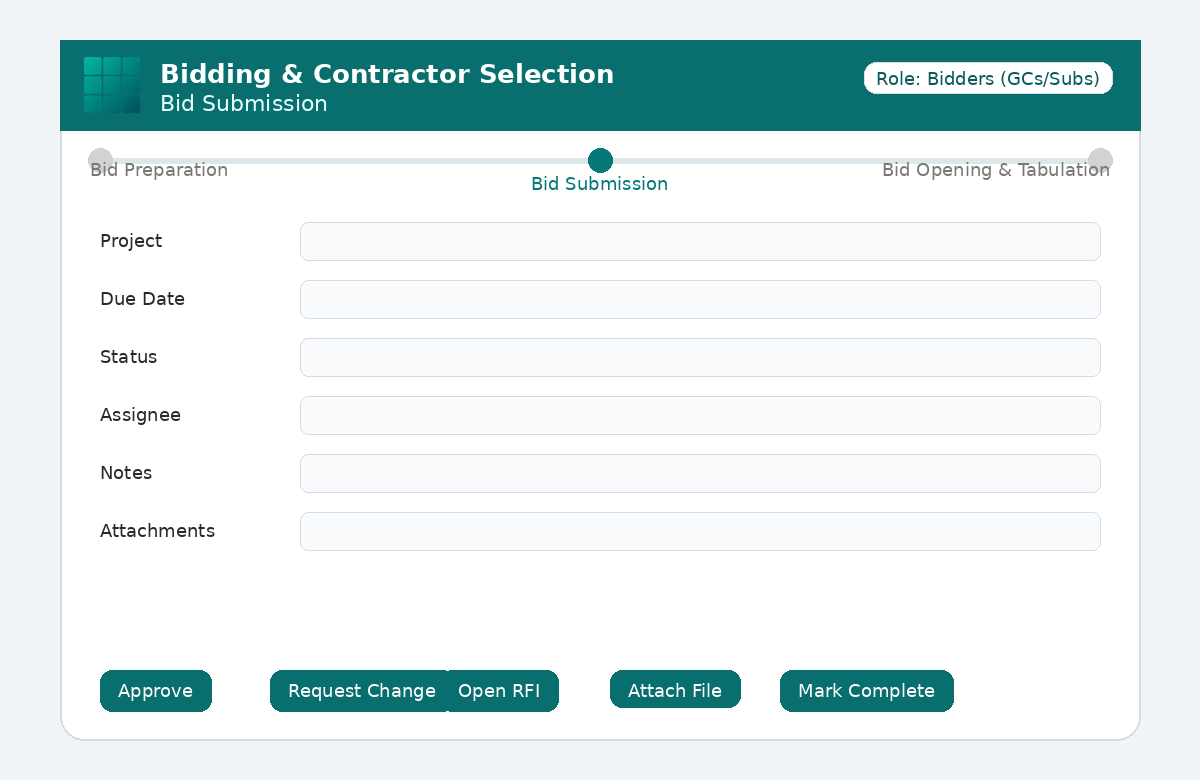Click the Attachments field

tap(700, 531)
